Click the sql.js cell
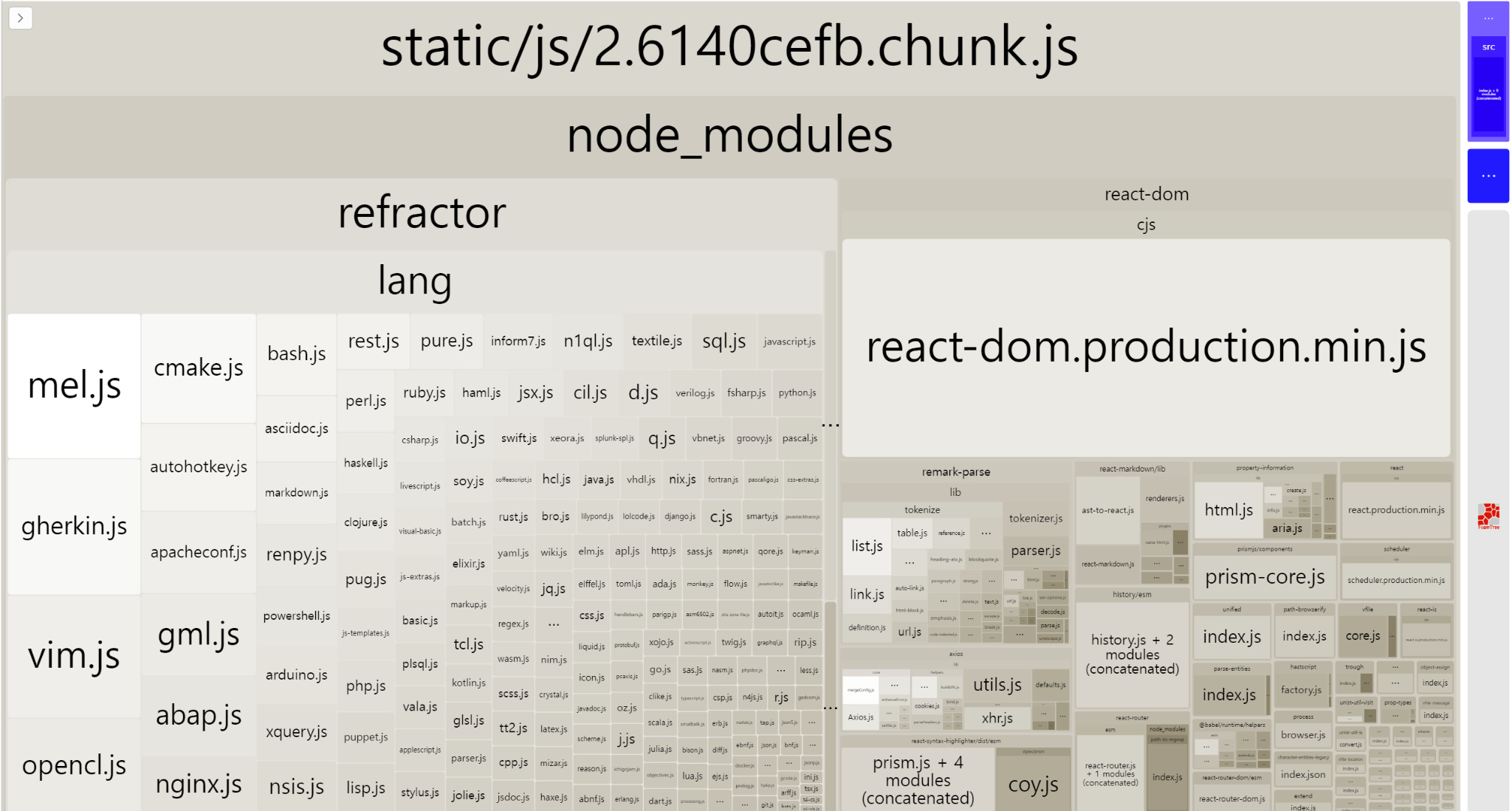1512x811 pixels. pyautogui.click(x=724, y=342)
